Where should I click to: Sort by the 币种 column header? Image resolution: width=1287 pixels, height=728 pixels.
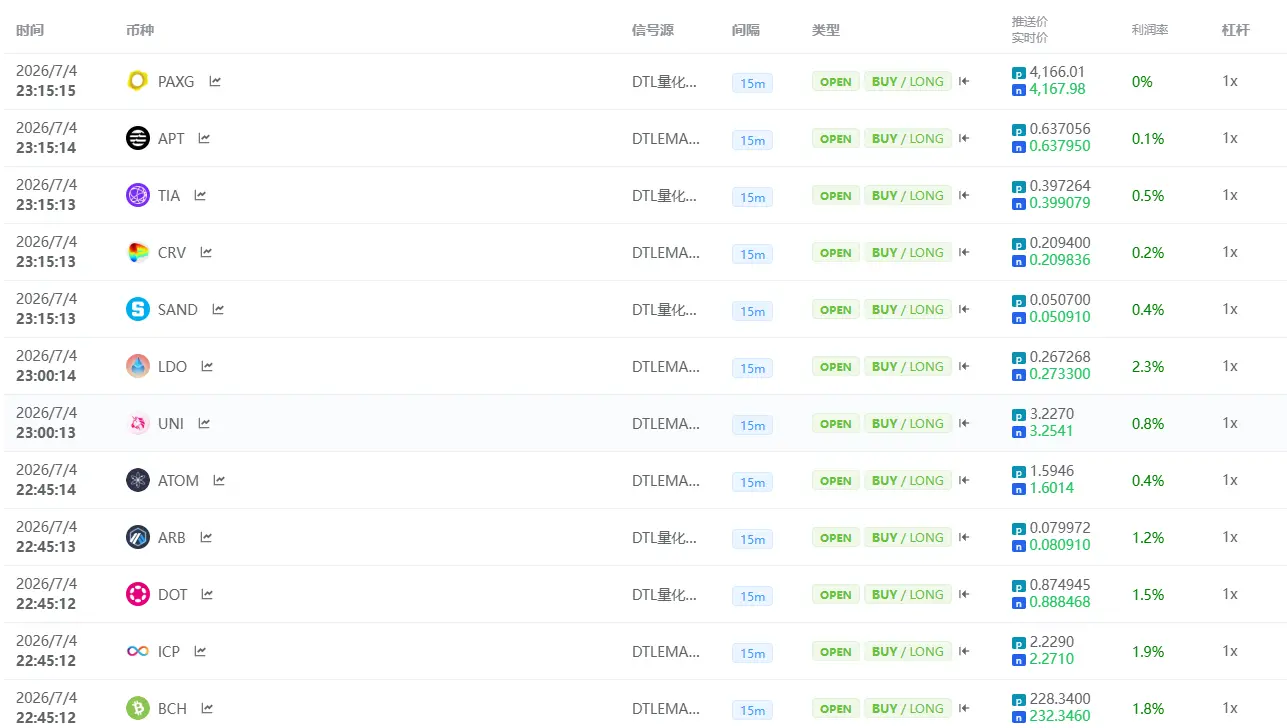(140, 30)
